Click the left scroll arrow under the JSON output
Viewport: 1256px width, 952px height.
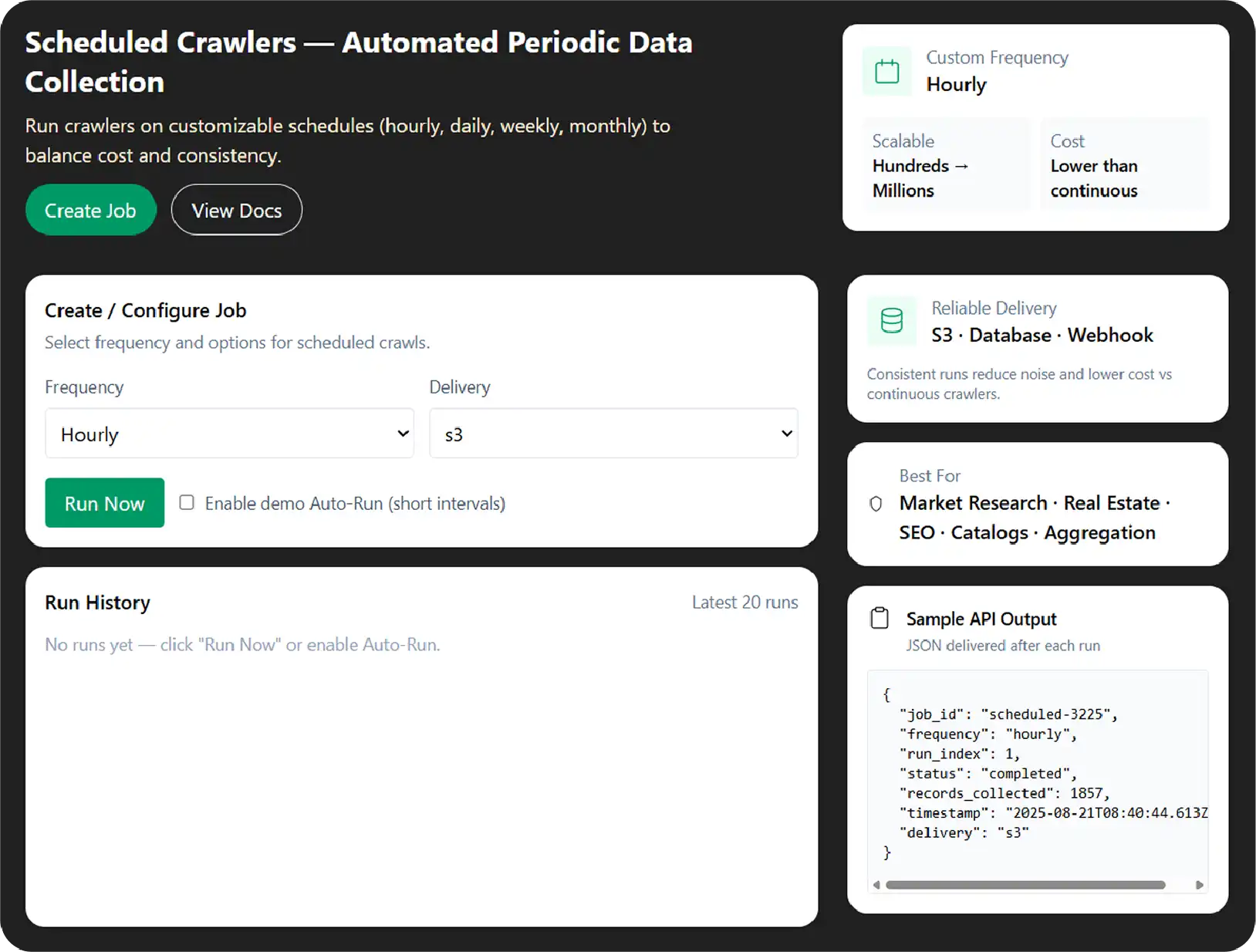[875, 885]
